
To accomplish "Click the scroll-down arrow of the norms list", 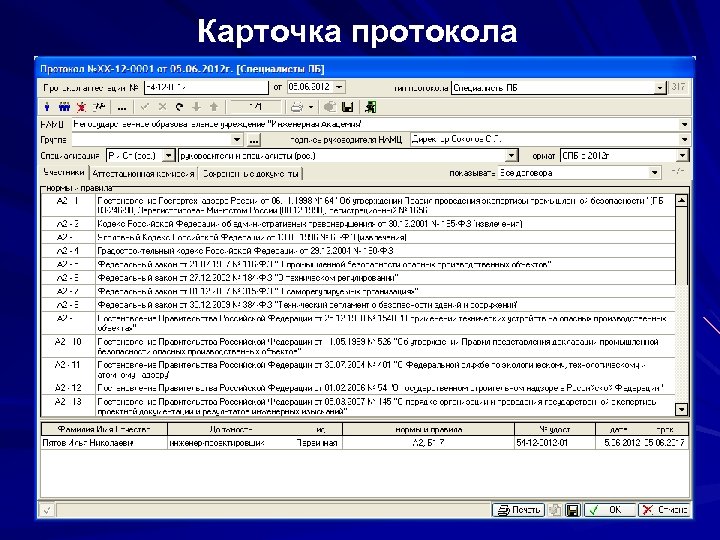I will coord(681,409).
